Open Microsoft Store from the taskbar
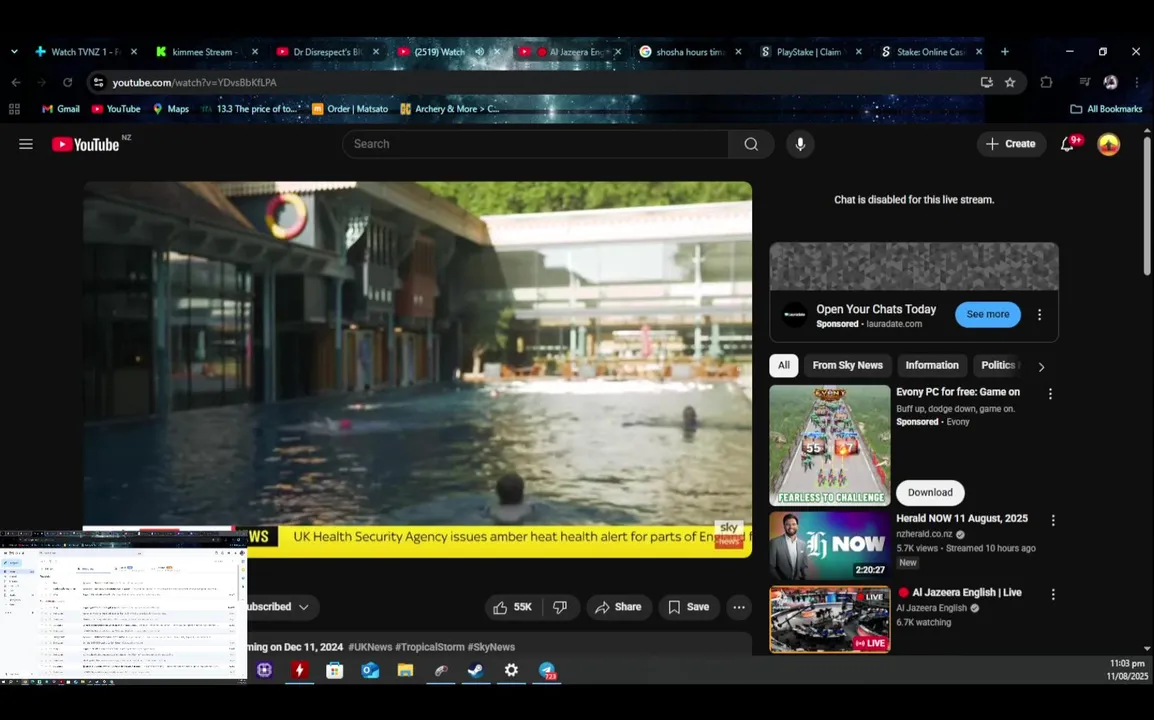1154x720 pixels. click(x=335, y=671)
